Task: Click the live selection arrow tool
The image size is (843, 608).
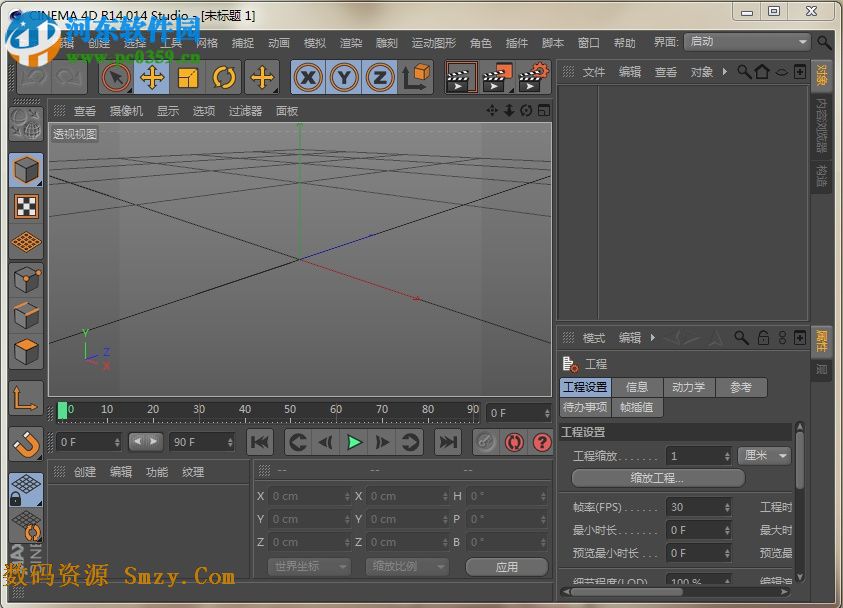Action: coord(116,78)
